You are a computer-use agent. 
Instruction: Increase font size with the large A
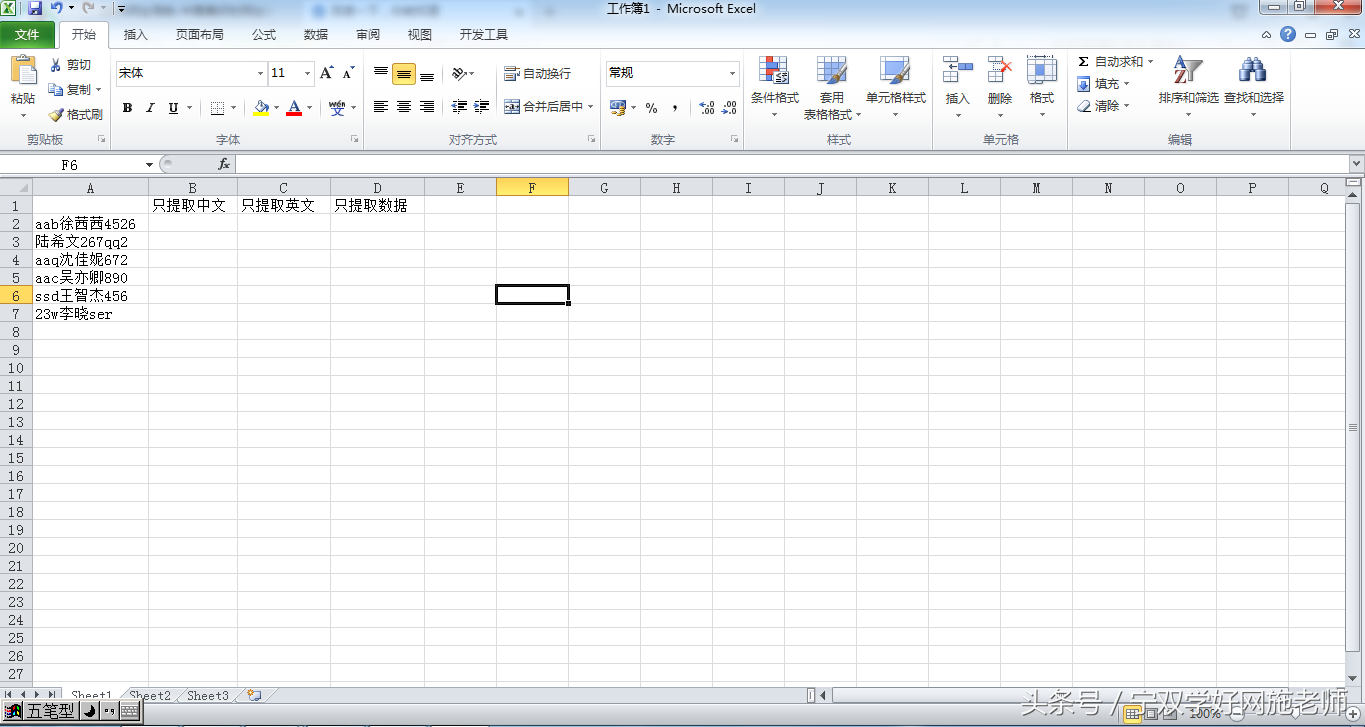click(x=327, y=73)
